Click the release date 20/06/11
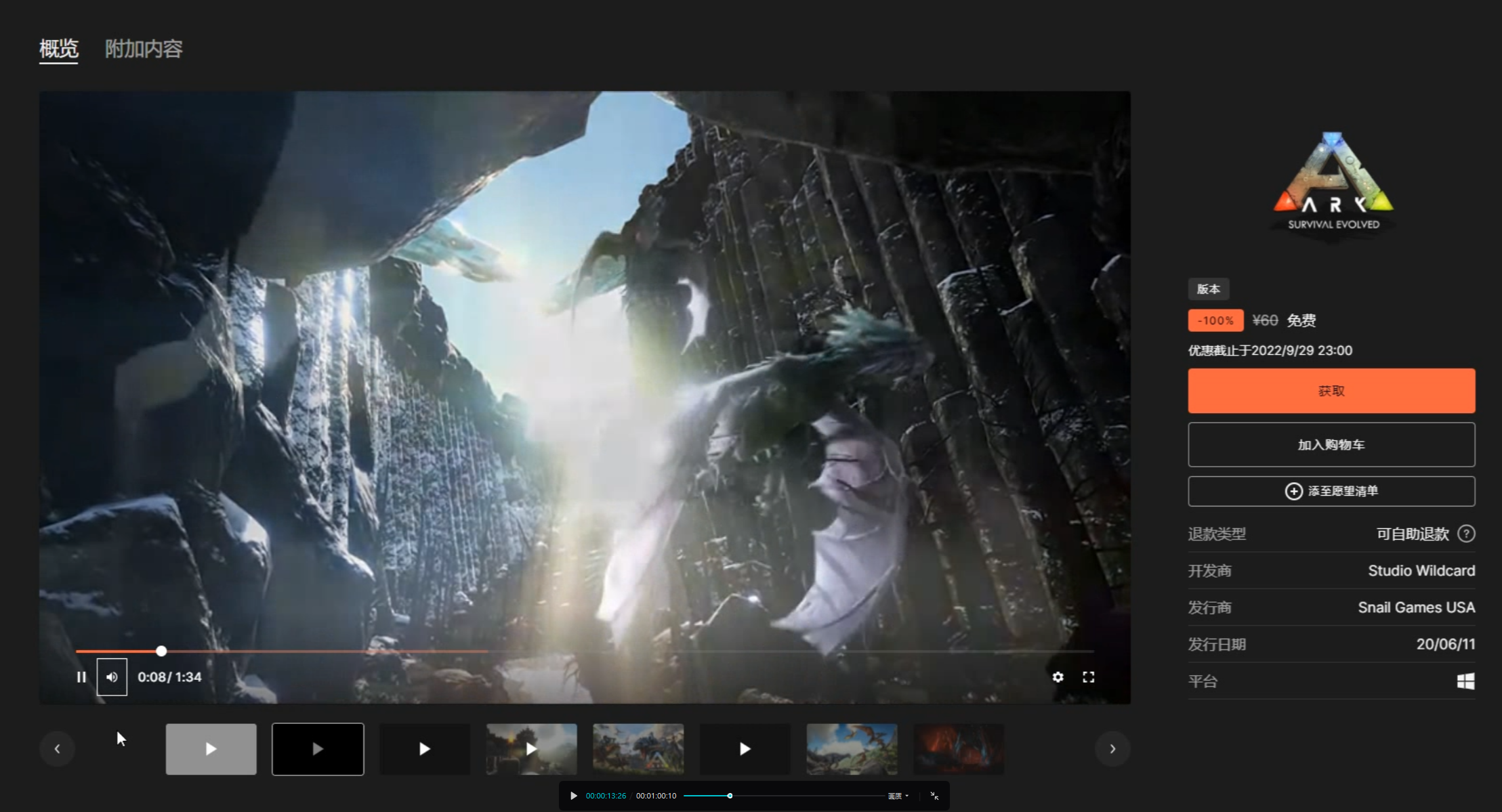The width and height of the screenshot is (1502, 812). (x=1446, y=644)
